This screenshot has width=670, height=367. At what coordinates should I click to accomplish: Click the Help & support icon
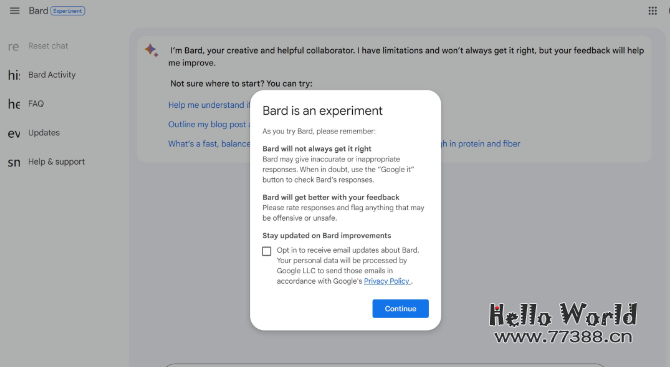click(14, 162)
